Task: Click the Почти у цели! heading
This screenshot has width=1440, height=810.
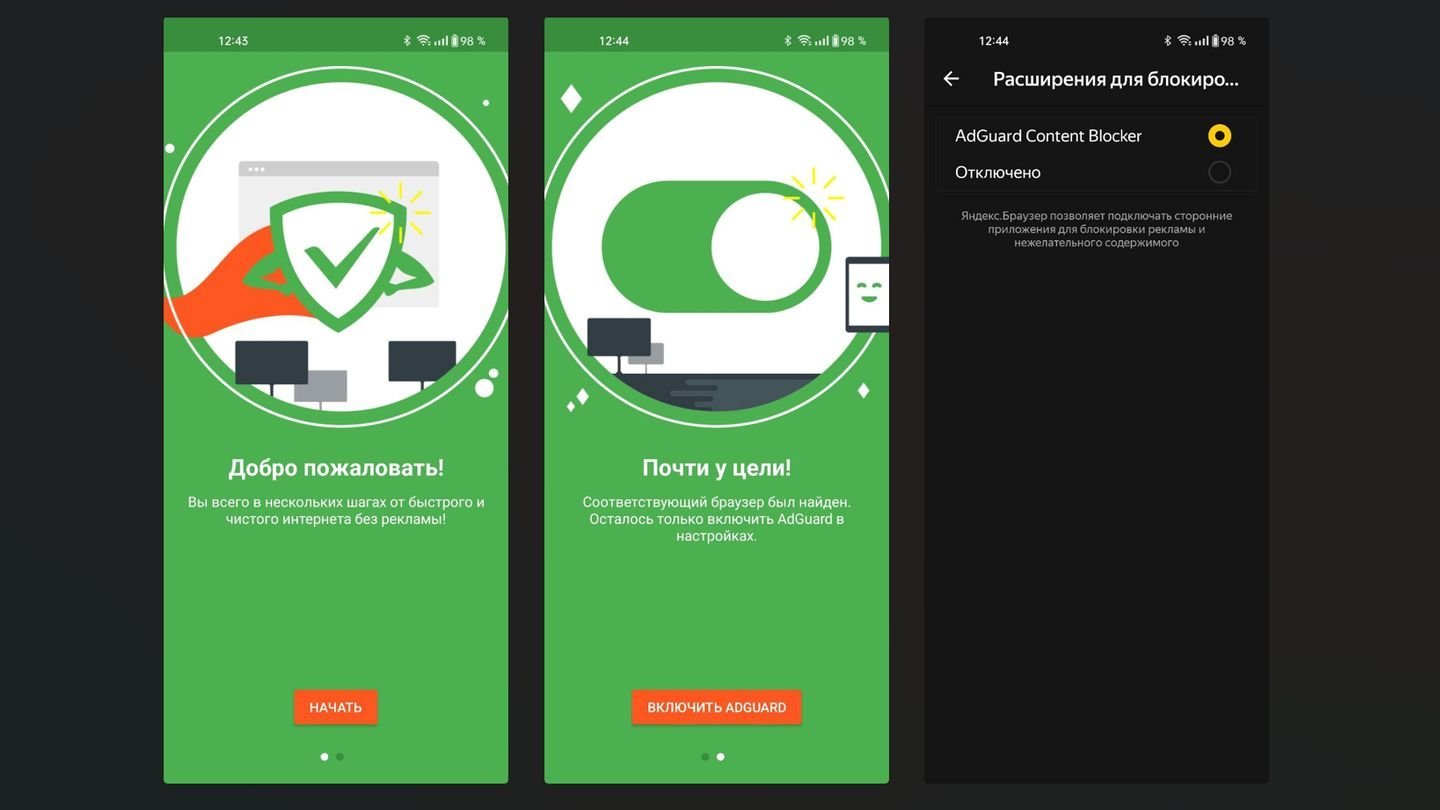Action: [x=716, y=467]
